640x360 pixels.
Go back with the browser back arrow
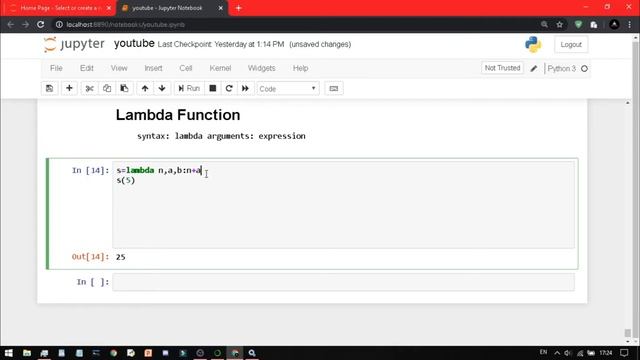(x=11, y=24)
